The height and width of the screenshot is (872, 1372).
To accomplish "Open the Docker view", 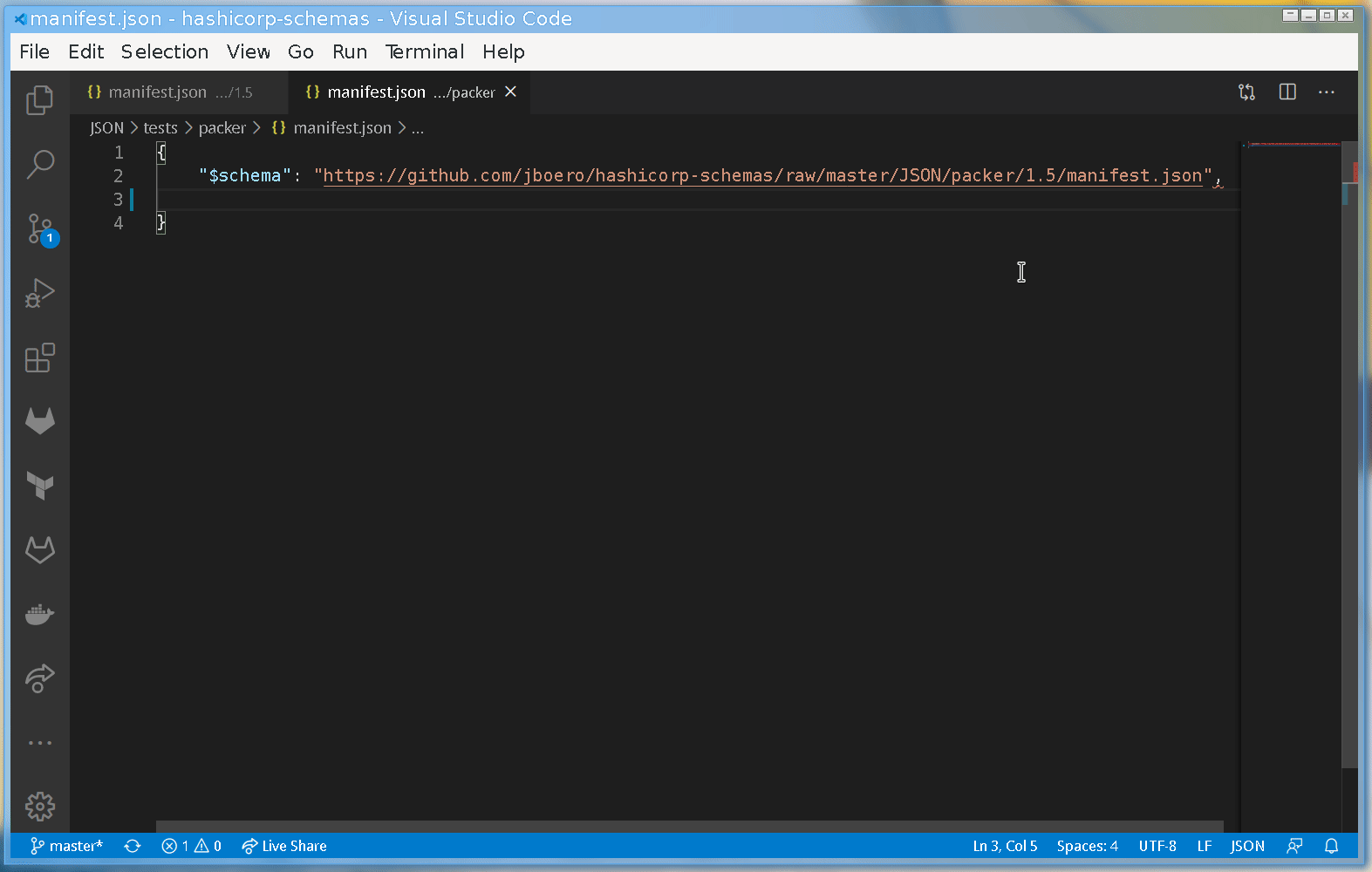I will tap(40, 615).
